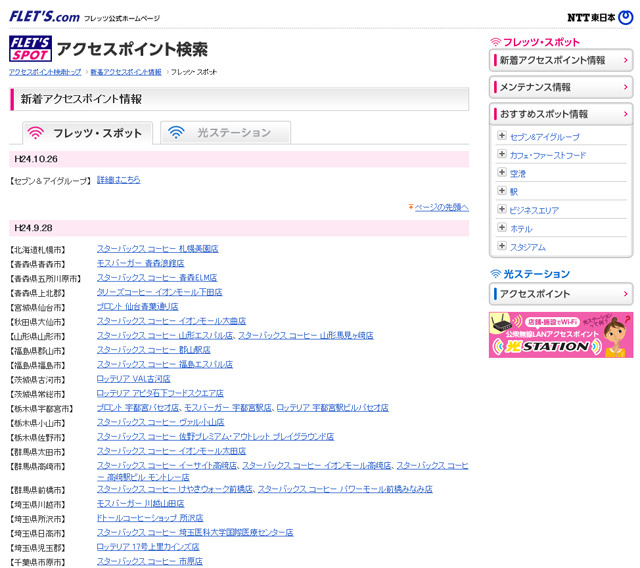The height and width of the screenshot is (568, 640).
Task: Open メンテナンス情報 sidebar button
Action: point(561,87)
